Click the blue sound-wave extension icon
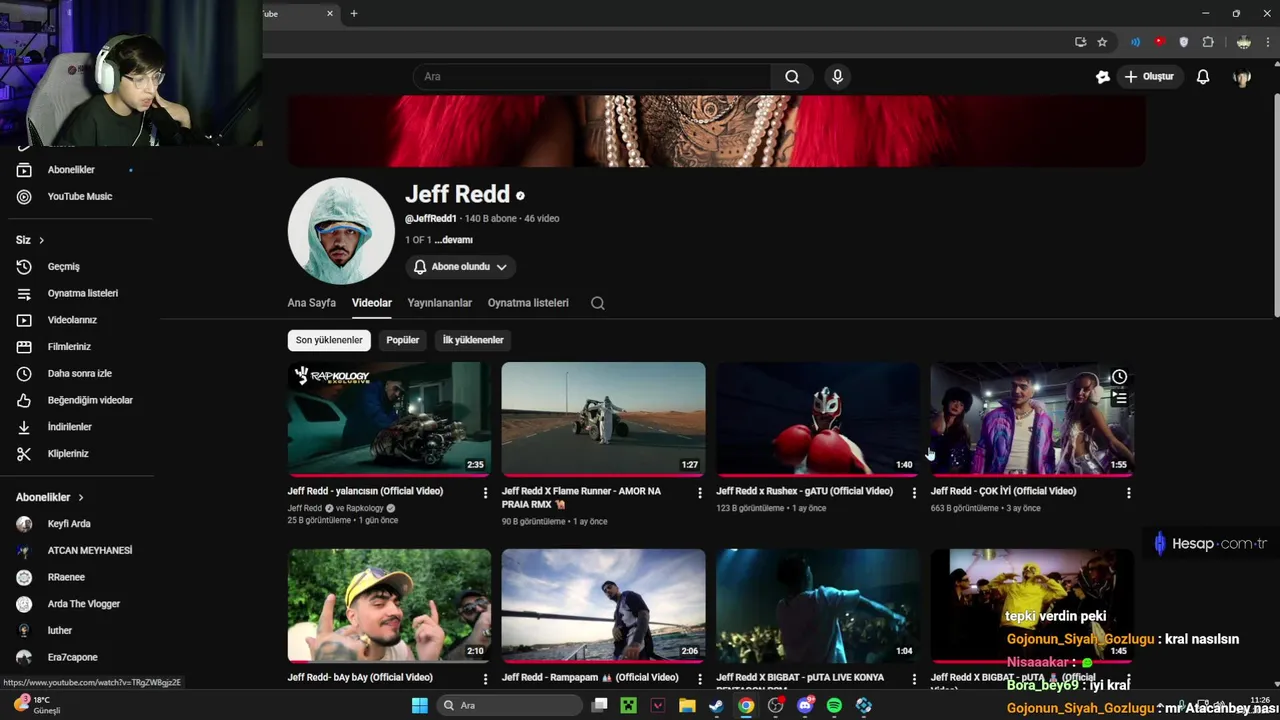 click(1135, 42)
